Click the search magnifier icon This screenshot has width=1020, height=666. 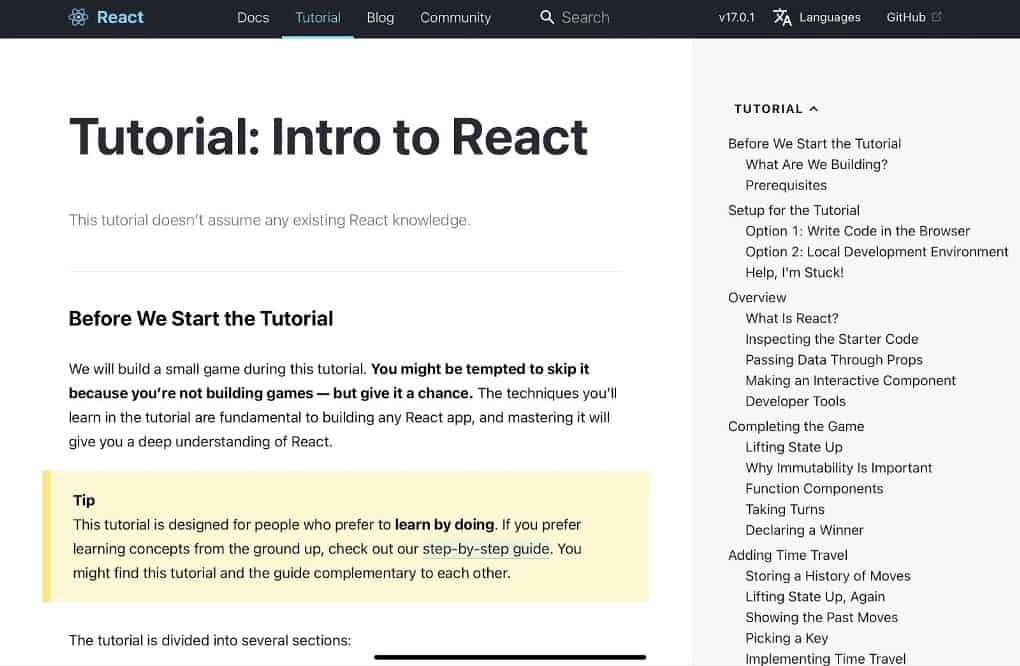(547, 18)
